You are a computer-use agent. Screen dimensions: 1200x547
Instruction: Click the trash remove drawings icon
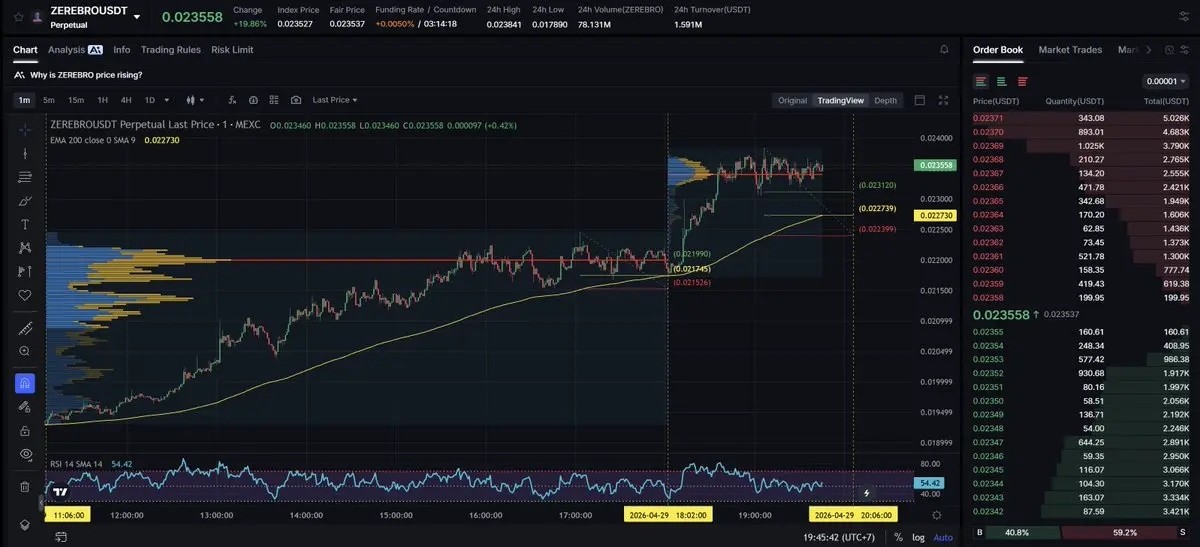click(x=25, y=487)
